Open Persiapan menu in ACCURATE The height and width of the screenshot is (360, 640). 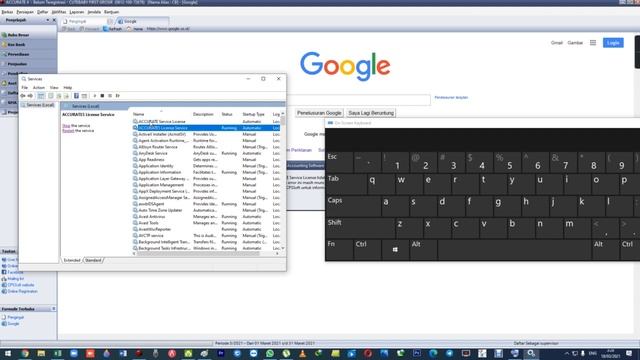25,12
